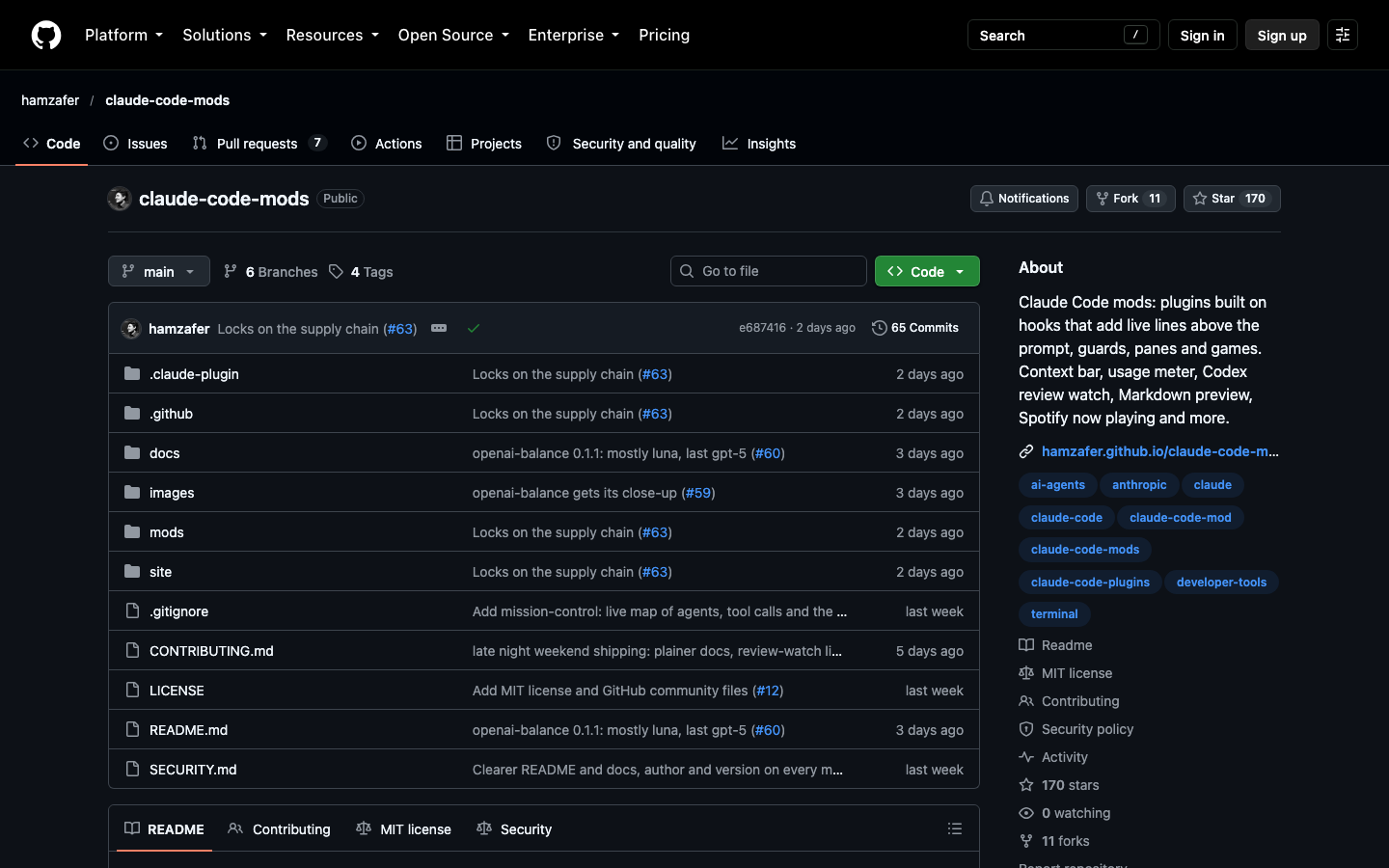
Task: Open Notifications for this repository
Action: pos(1024,199)
